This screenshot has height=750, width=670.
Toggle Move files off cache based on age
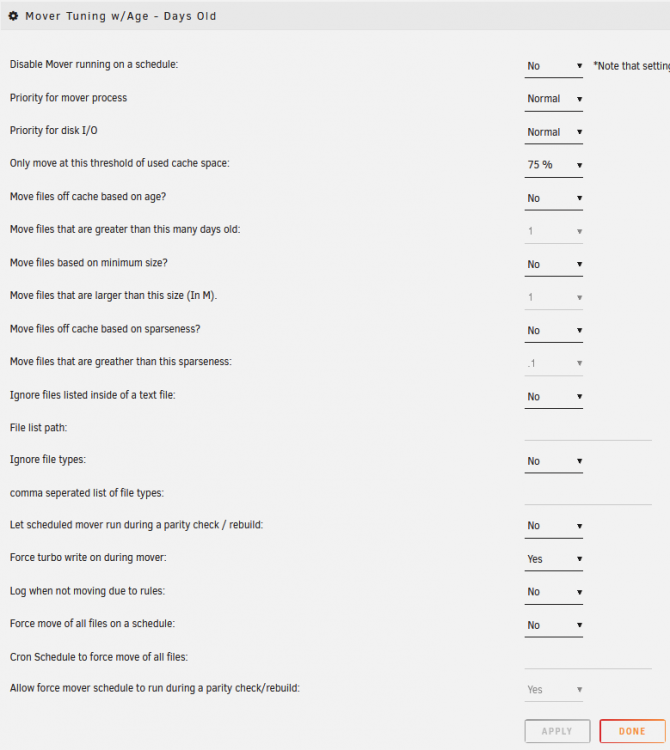tap(553, 199)
